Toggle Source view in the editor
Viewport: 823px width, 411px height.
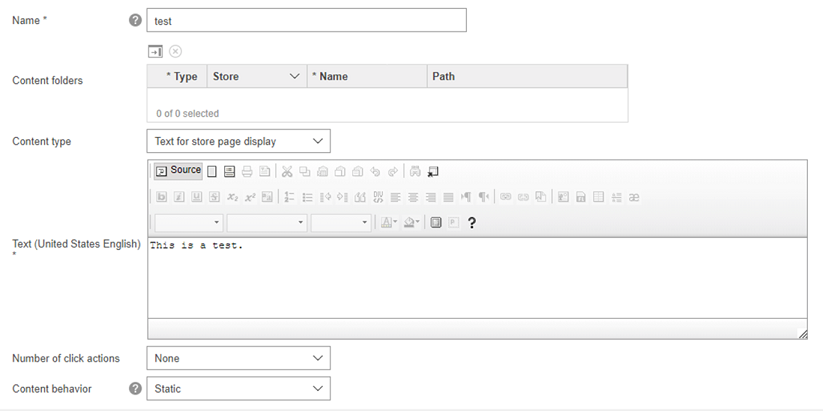click(178, 171)
